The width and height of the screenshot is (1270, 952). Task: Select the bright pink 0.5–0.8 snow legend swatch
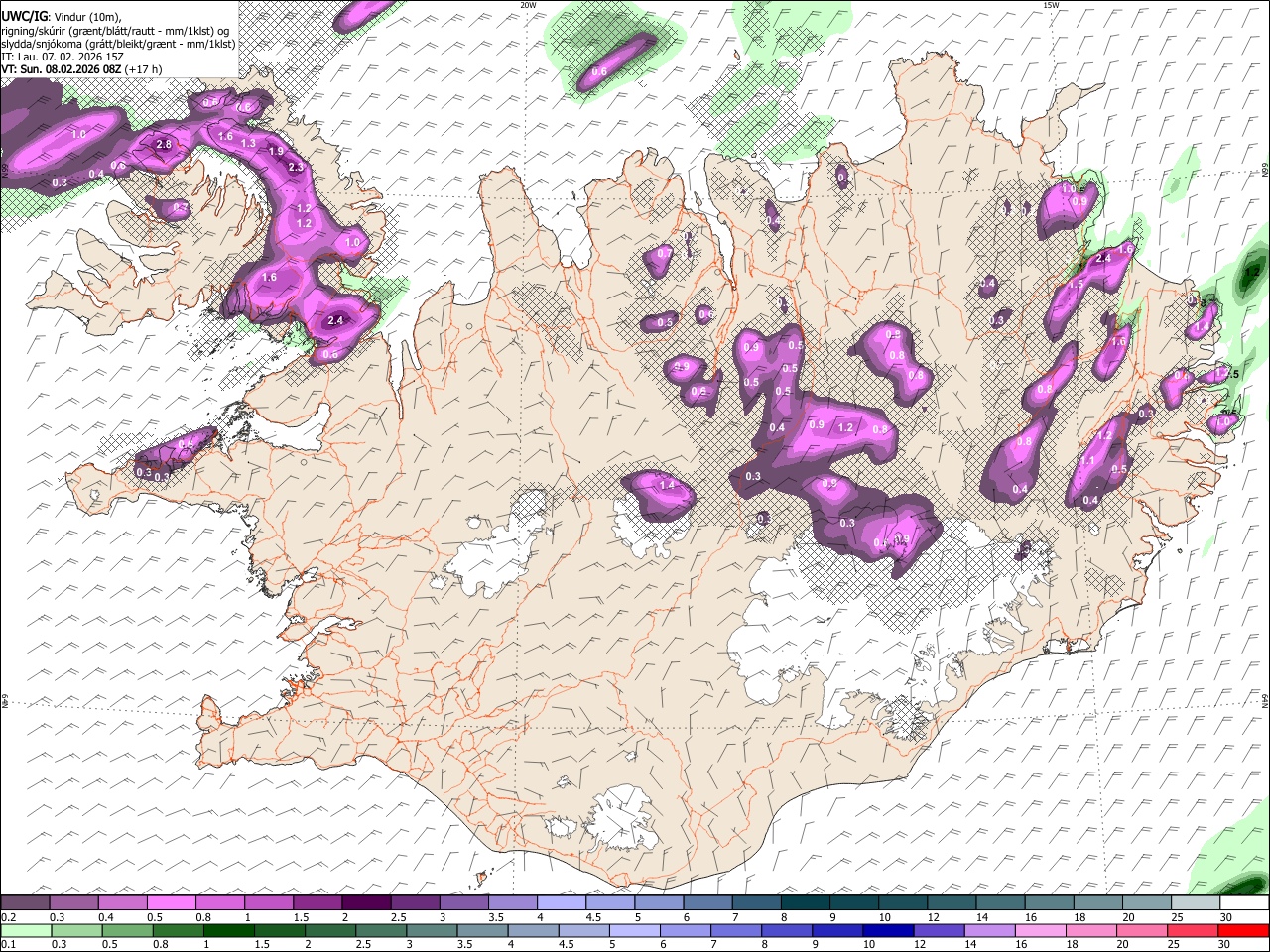point(171,903)
